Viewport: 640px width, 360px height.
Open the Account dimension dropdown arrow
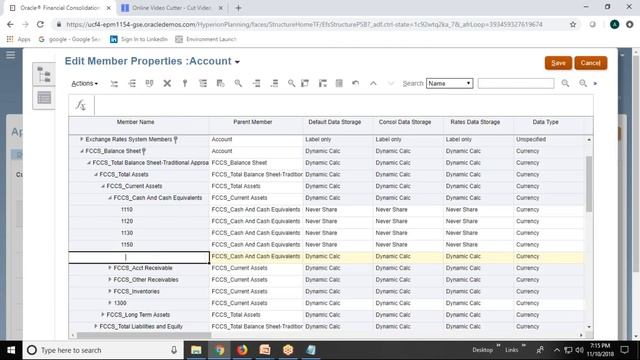click(x=237, y=62)
